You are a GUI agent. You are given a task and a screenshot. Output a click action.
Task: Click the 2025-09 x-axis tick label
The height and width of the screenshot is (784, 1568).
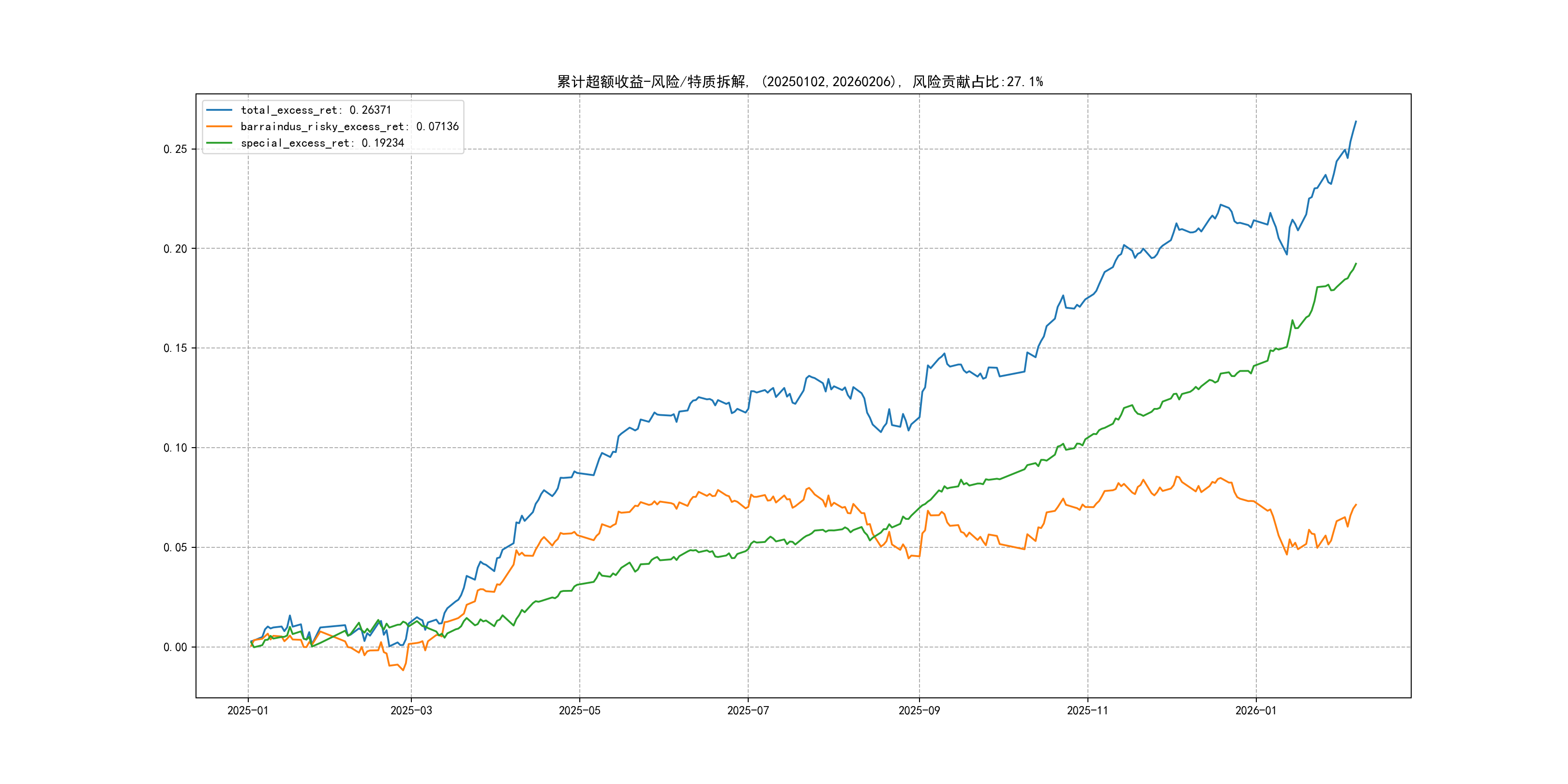[919, 710]
